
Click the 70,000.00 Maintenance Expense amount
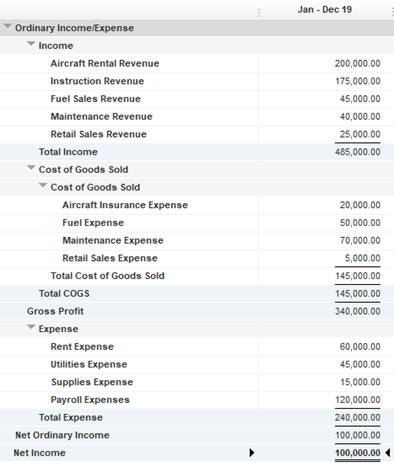pos(360,240)
